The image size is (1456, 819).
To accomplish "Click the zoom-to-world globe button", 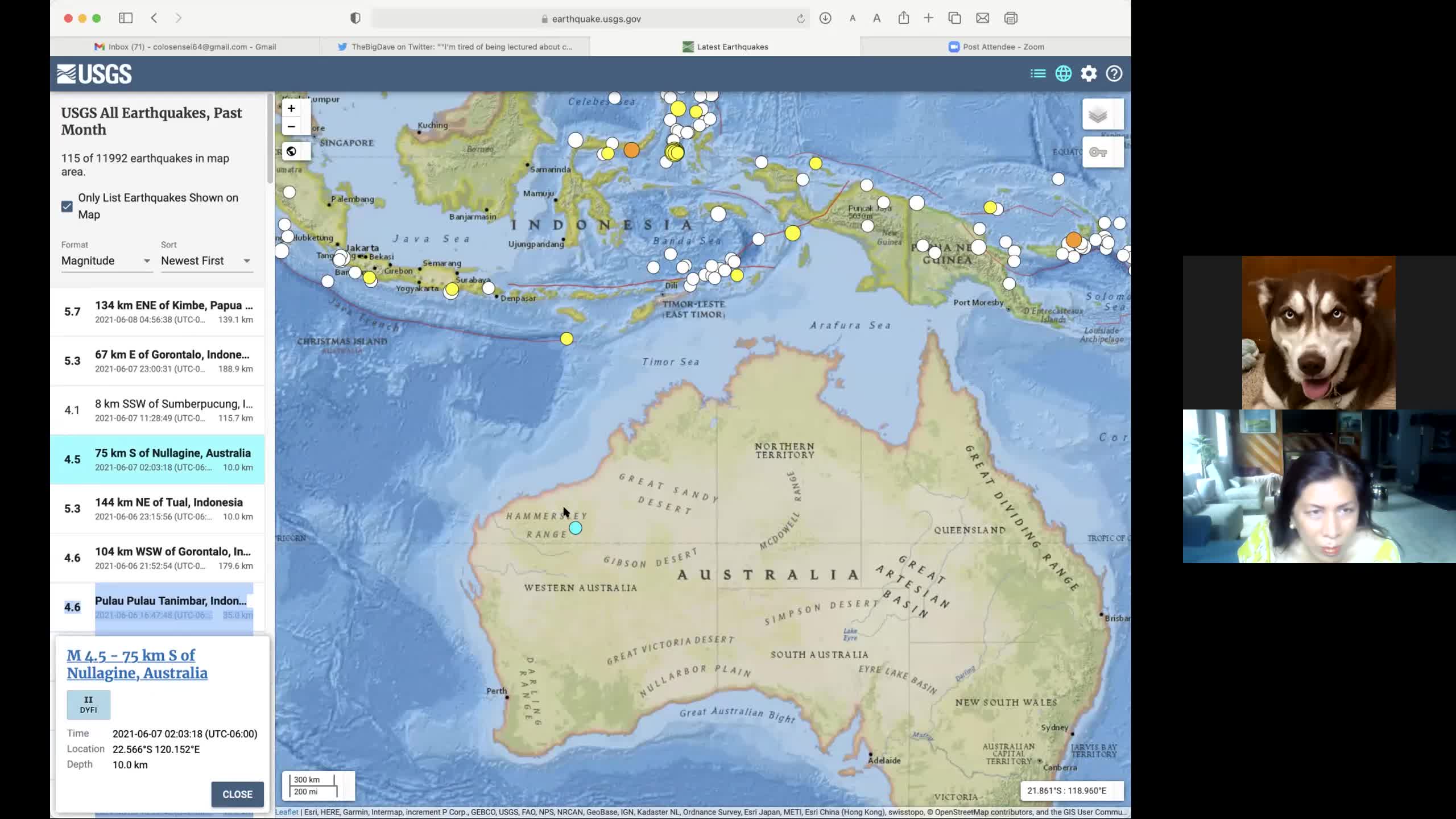I will [x=291, y=151].
